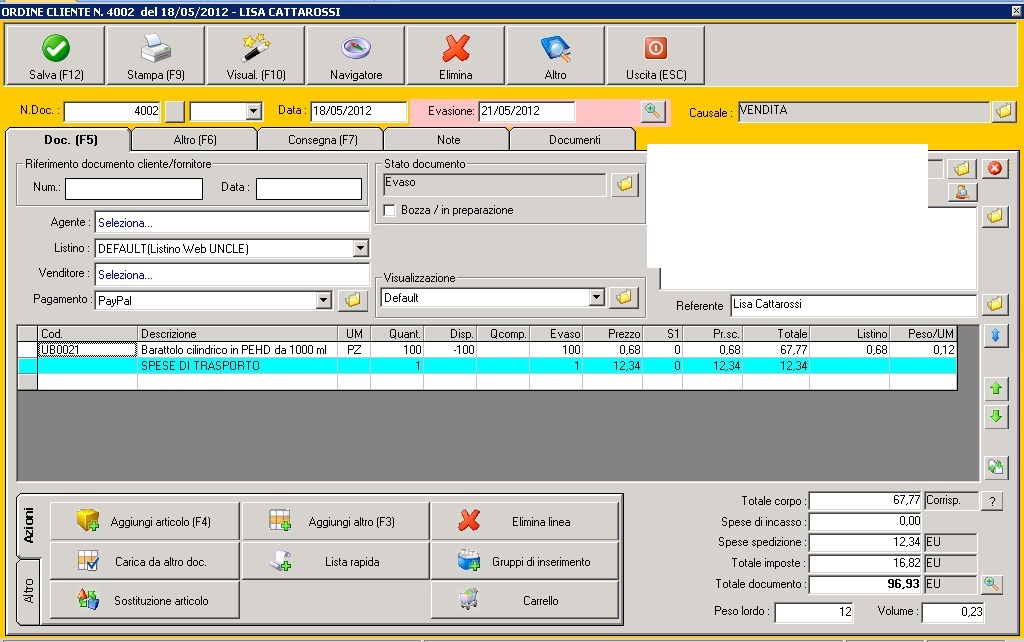The image size is (1024, 642).
Task: Click folder icon beside Pagamento dropdown
Action: (353, 300)
